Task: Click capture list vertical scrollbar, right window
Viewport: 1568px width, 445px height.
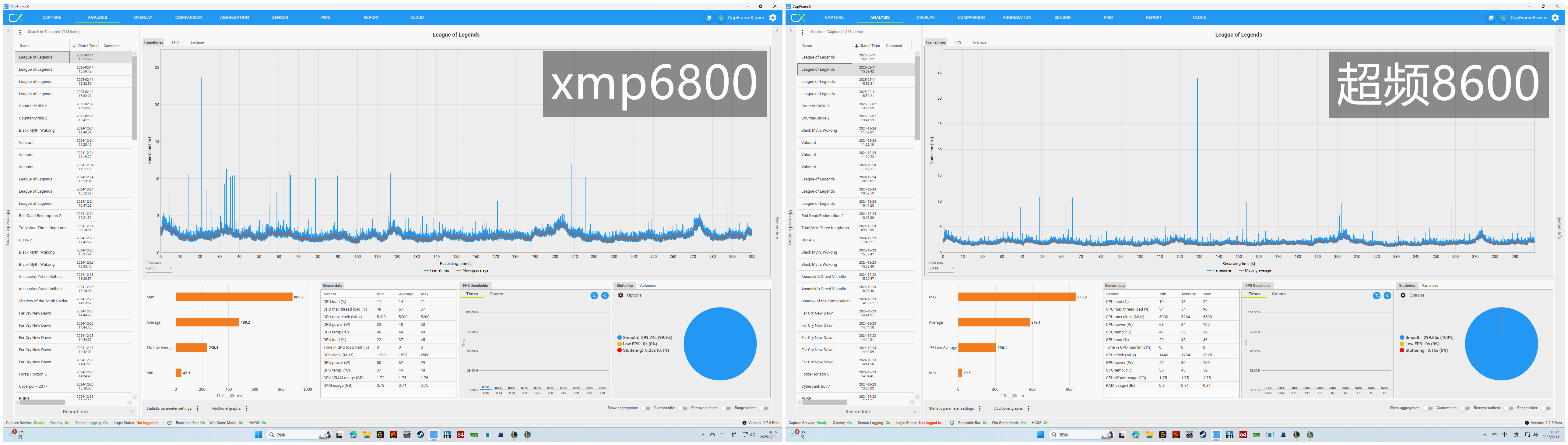Action: coord(917,98)
